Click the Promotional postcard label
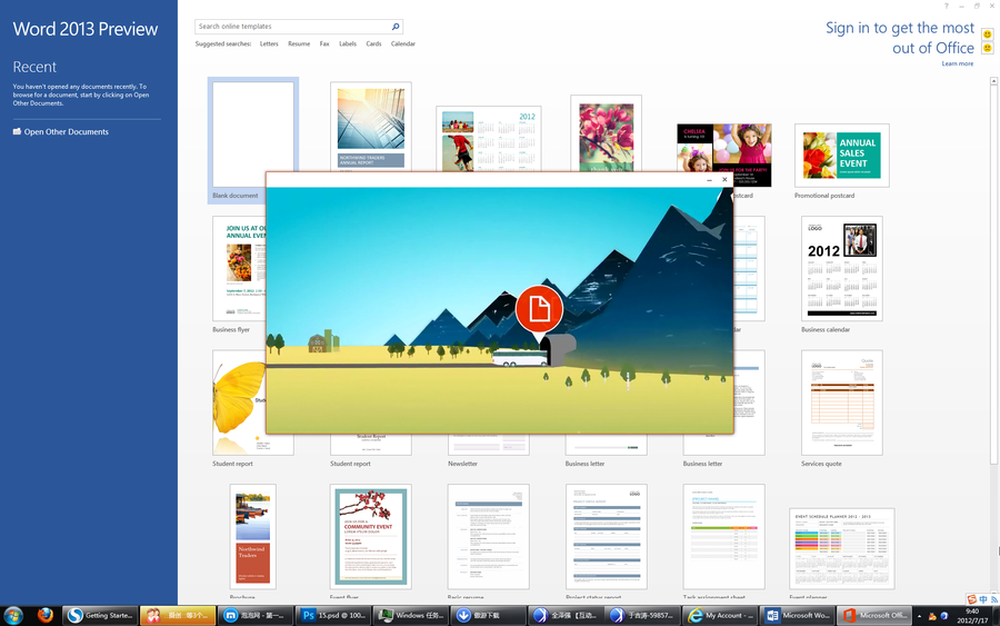1000x626 pixels. pyautogui.click(x=824, y=196)
